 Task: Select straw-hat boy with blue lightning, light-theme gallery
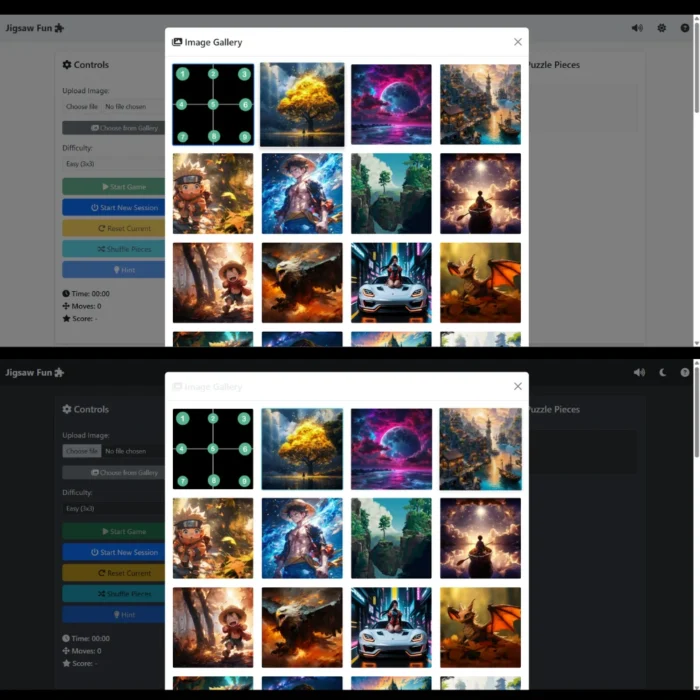coord(302,194)
